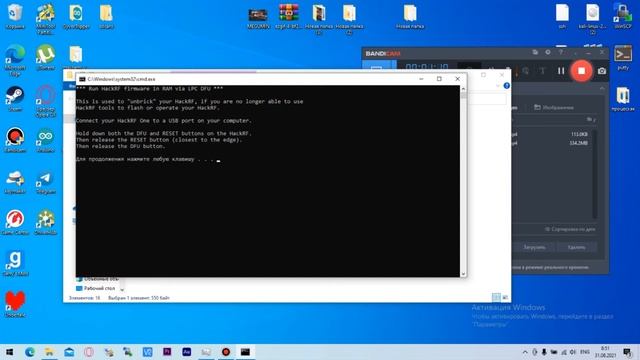
Task: Switch to Bandicam Изображения tab
Action: 554,107
